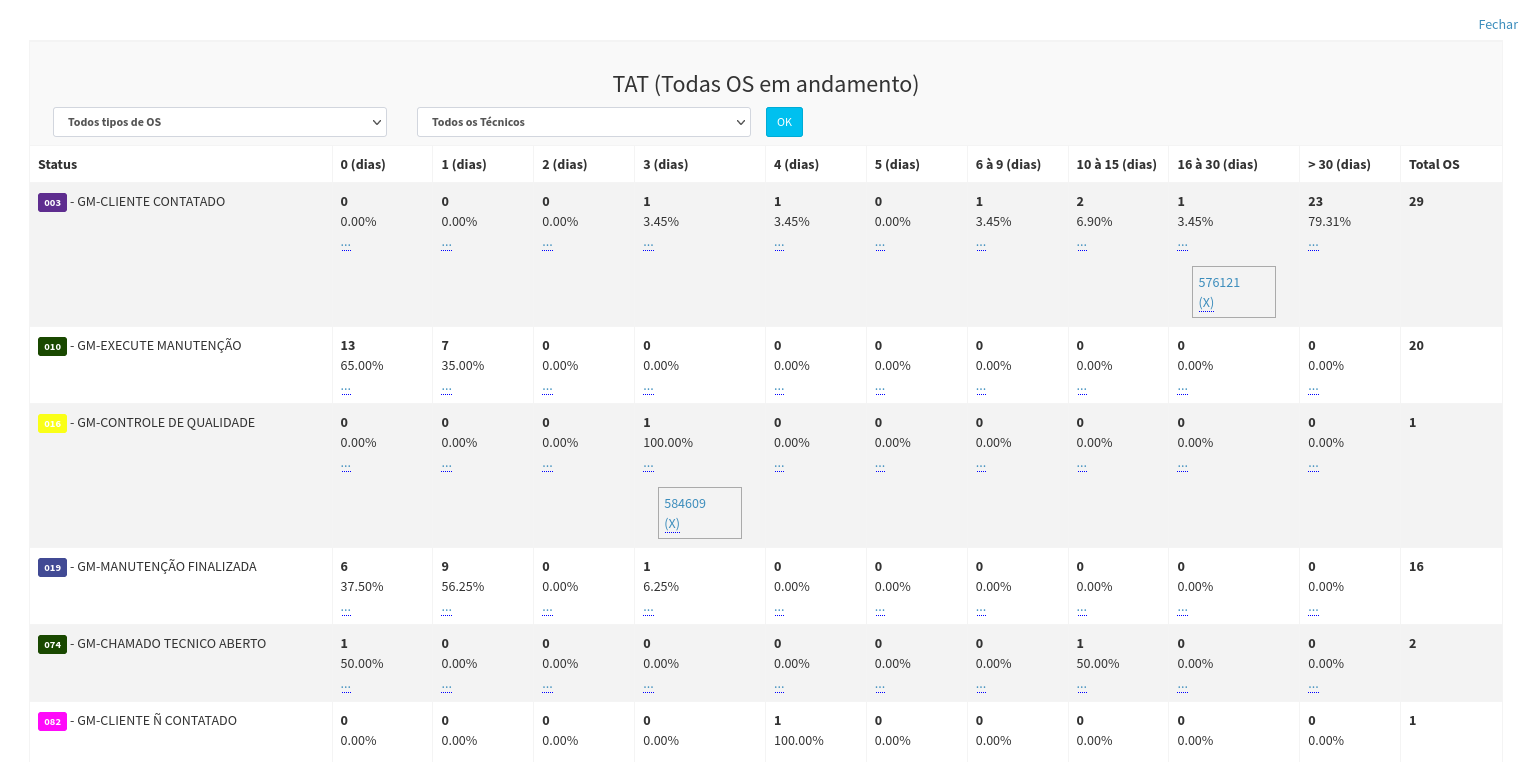Screen dimensions: 1532x762
Task: Expand the "..." link below 37.50%
Action: point(346,608)
